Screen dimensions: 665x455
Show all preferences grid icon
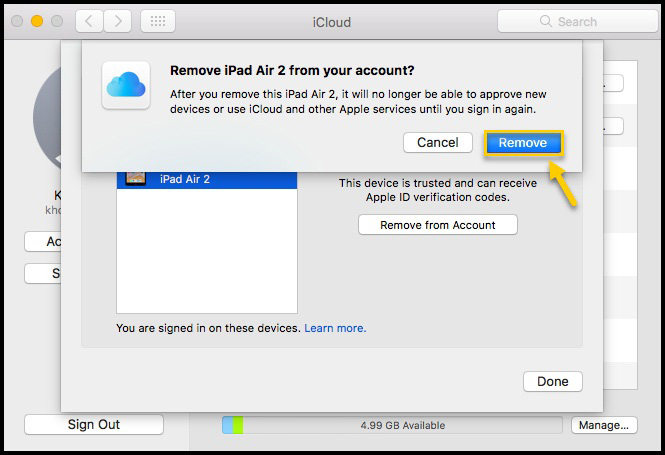click(158, 21)
